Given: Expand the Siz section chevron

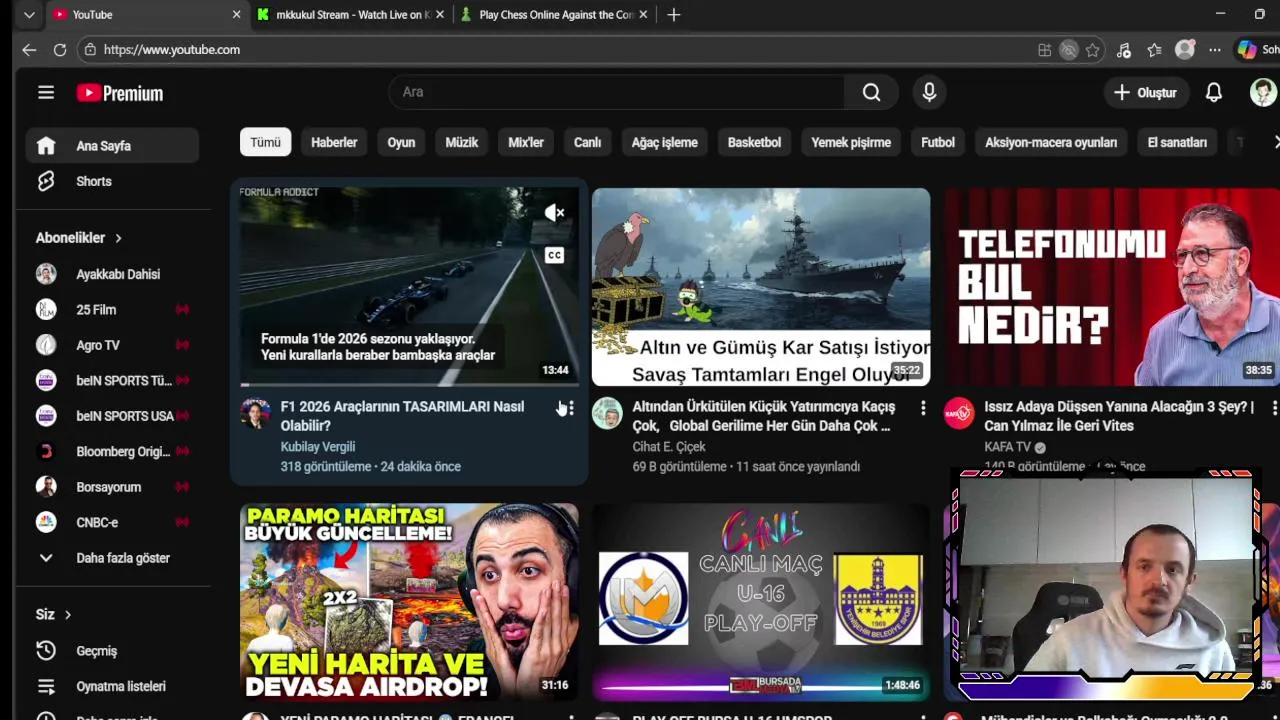Looking at the screenshot, I should 68,615.
